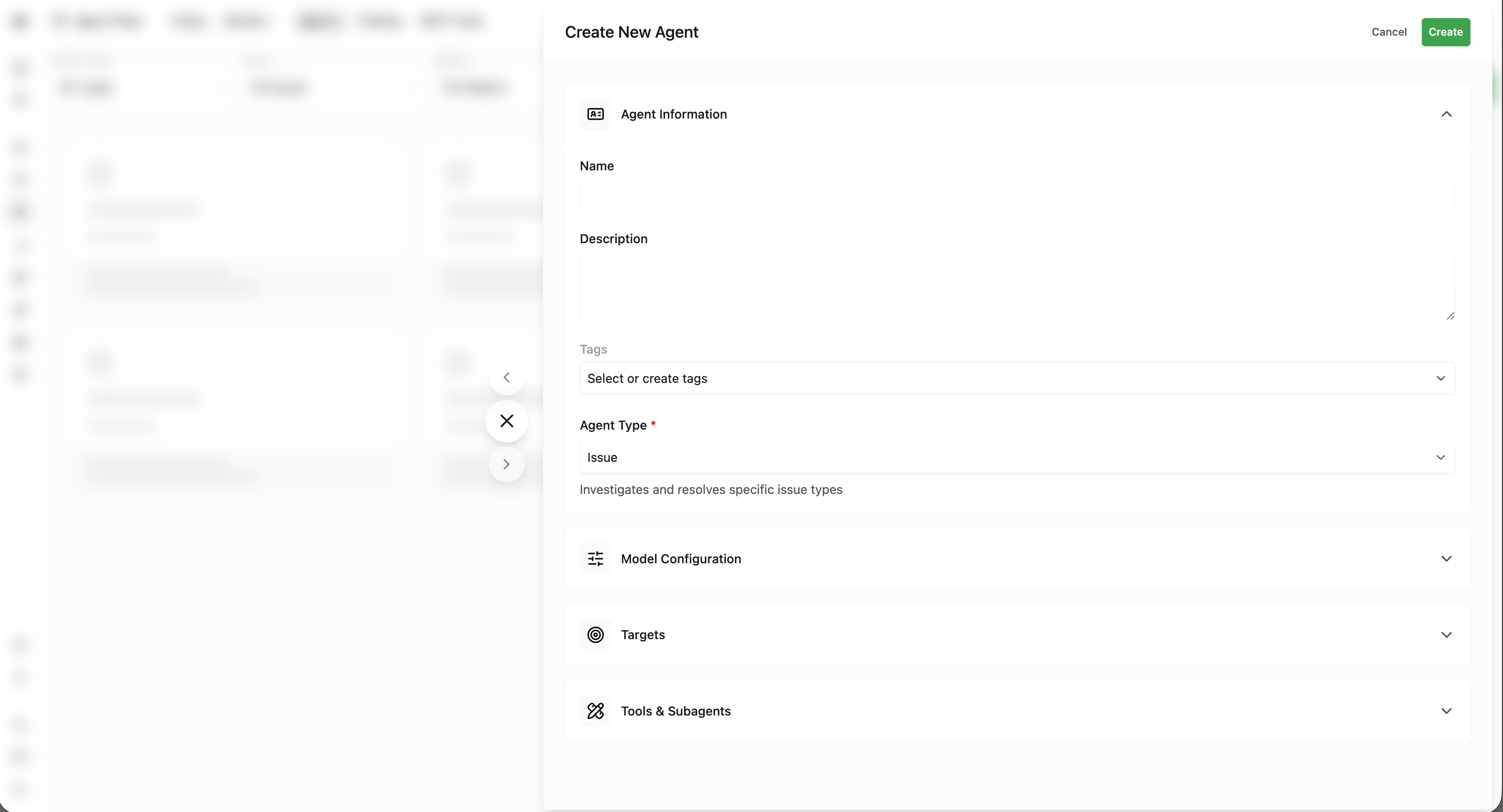1503x812 pixels.
Task: Click inside the Description text area
Action: point(1016,286)
